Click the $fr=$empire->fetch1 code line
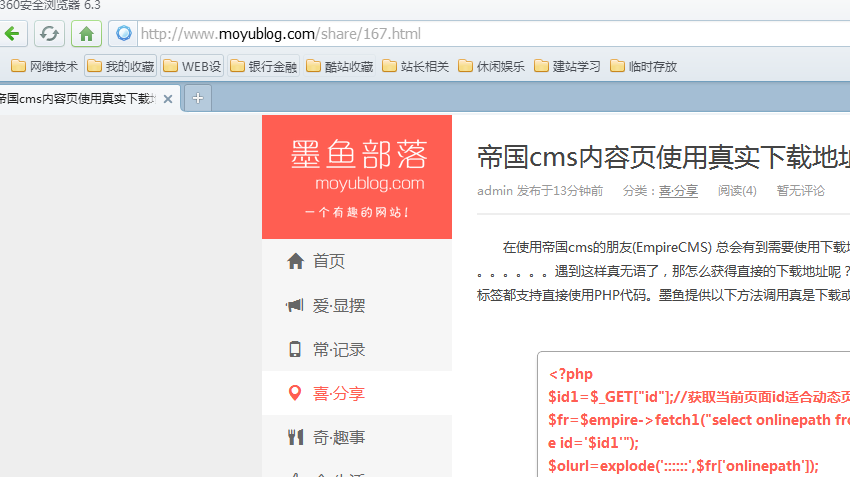The width and height of the screenshot is (850, 477). coord(699,420)
